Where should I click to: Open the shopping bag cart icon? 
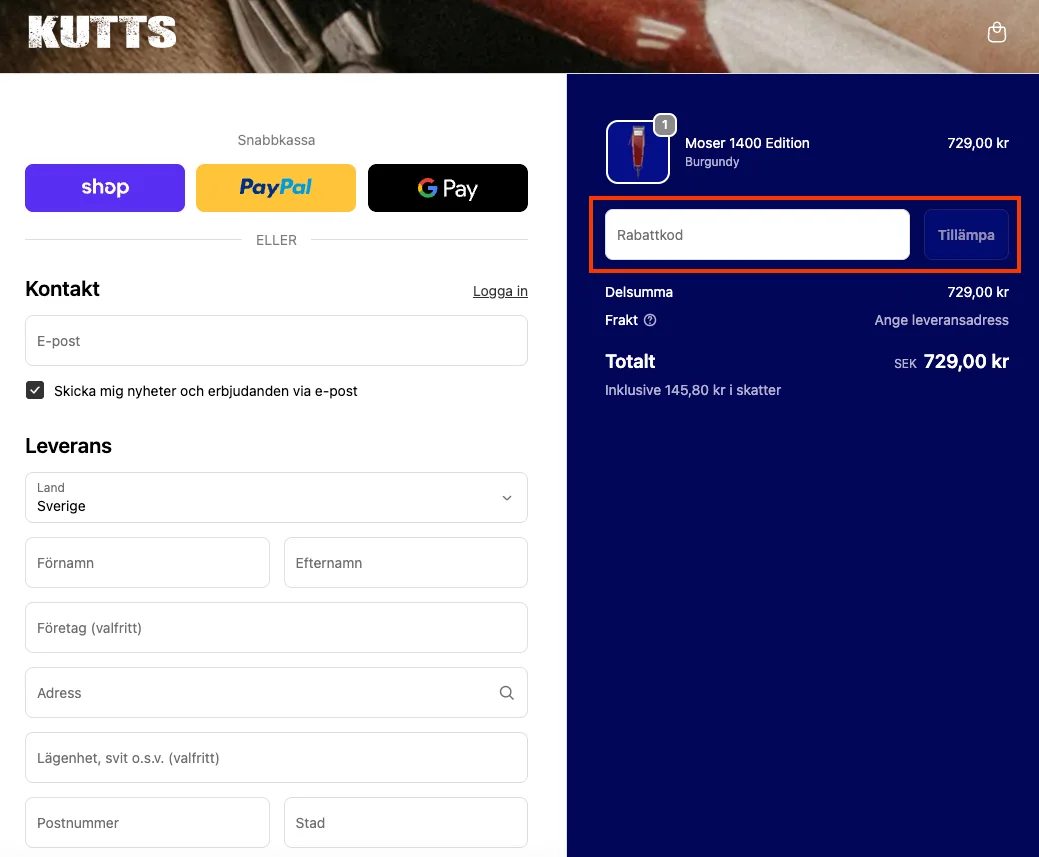point(997,32)
